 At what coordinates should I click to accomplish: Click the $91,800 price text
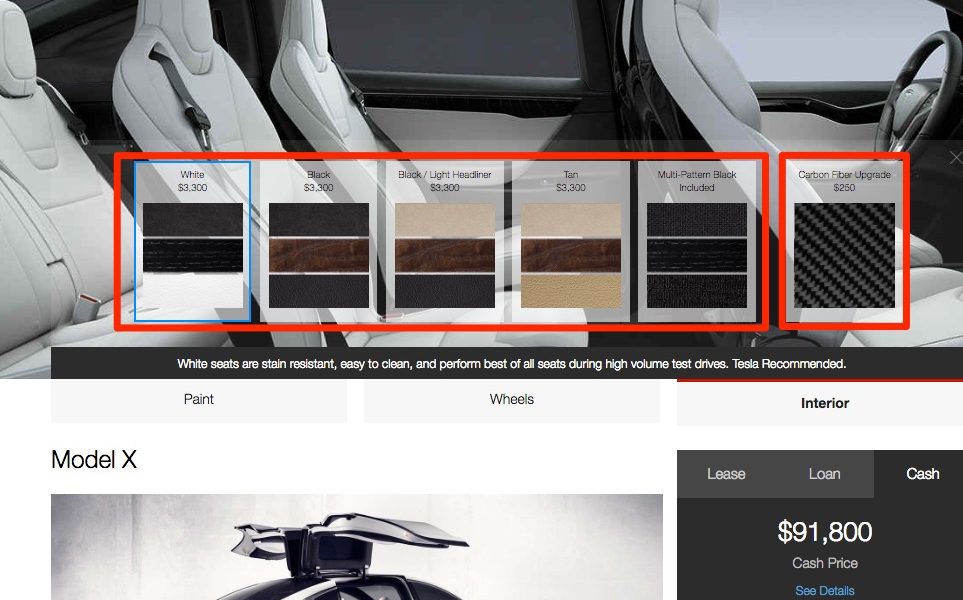pos(824,532)
